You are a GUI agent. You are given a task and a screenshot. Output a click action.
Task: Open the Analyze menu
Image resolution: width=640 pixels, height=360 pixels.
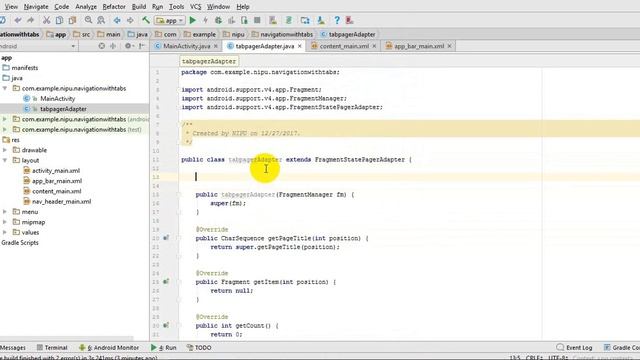86,7
